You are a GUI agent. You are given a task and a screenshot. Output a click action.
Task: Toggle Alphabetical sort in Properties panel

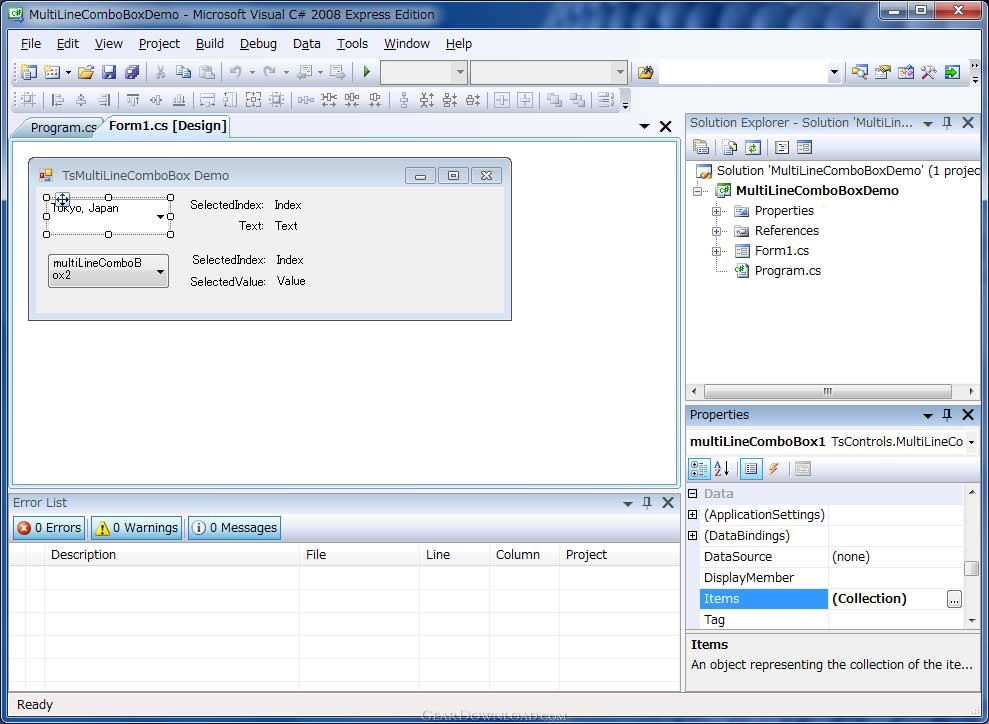(722, 469)
